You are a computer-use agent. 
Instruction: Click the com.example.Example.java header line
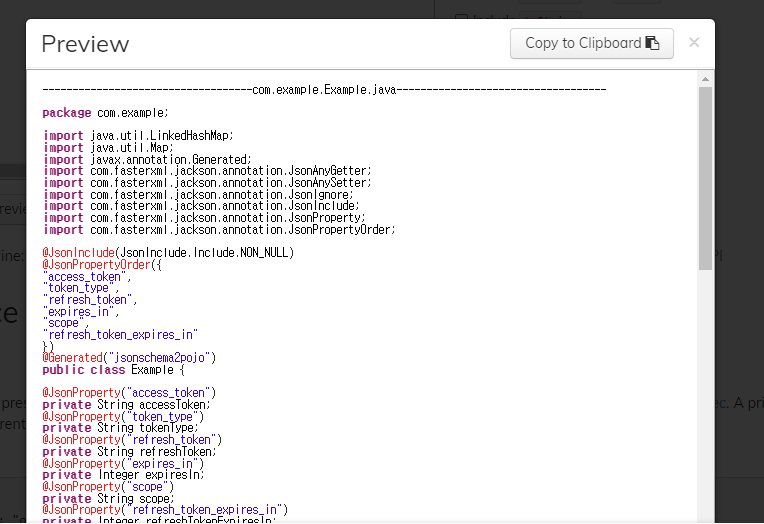click(324, 90)
